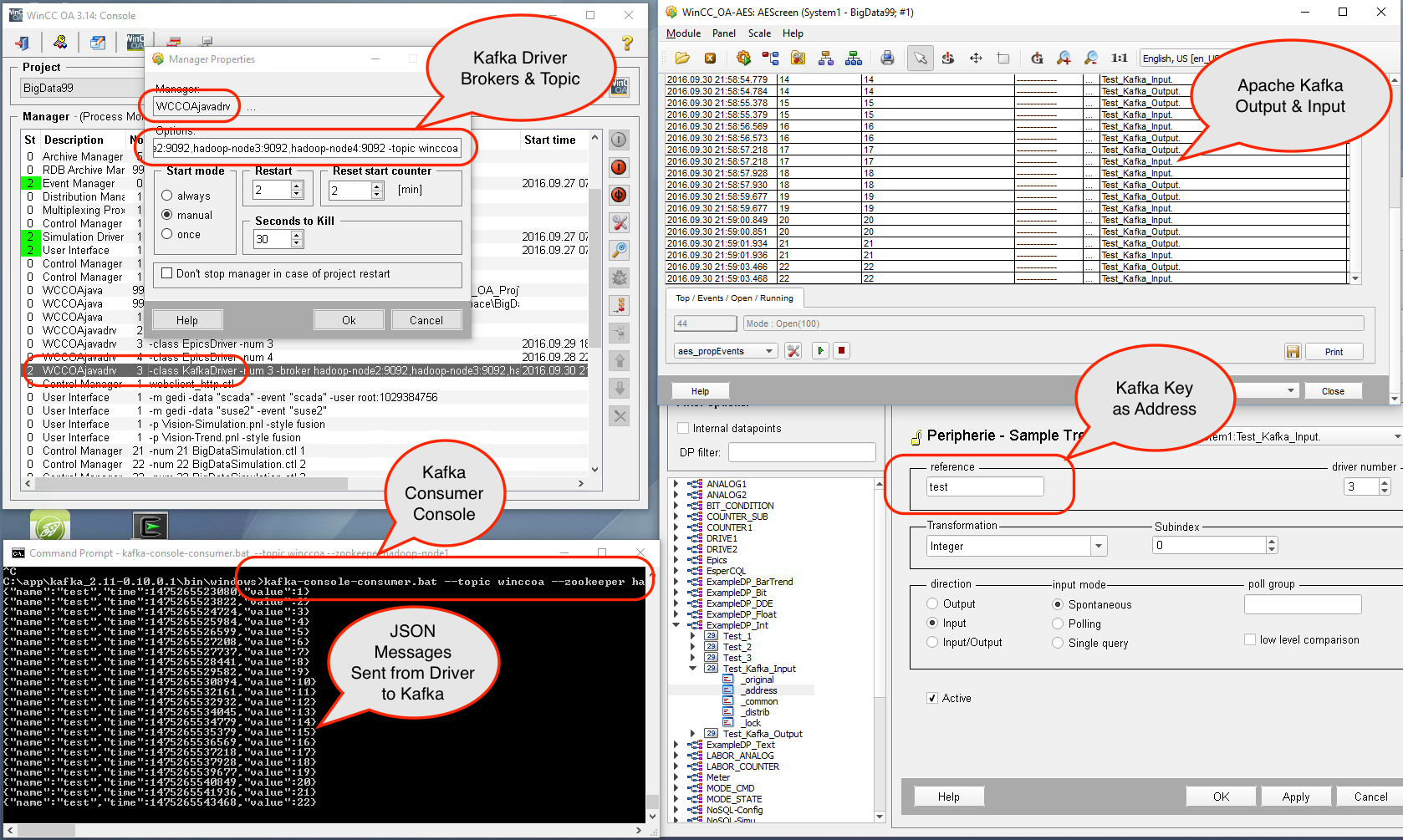Click Apply in the Peripherie panel
Image resolution: width=1403 pixels, height=840 pixels.
point(1296,797)
